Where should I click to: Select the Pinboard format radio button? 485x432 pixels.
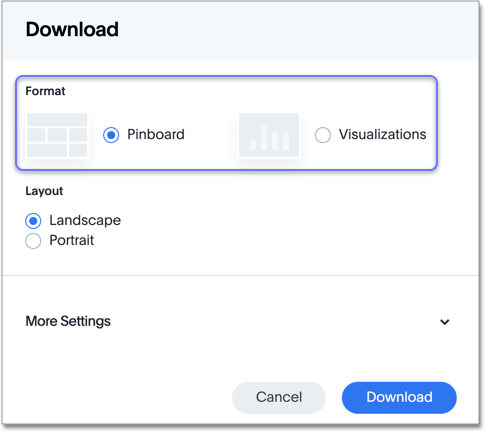(111, 135)
